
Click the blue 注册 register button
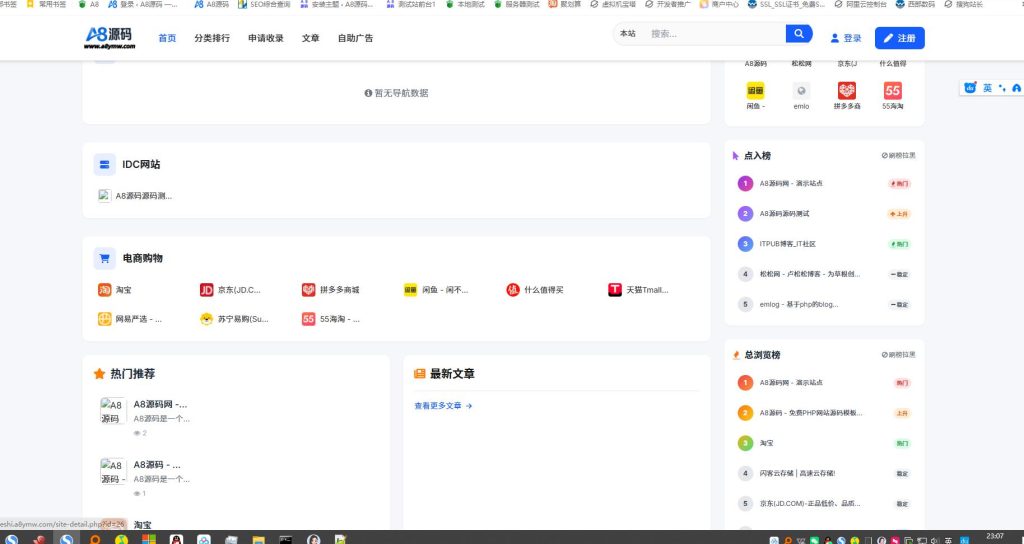click(x=899, y=38)
